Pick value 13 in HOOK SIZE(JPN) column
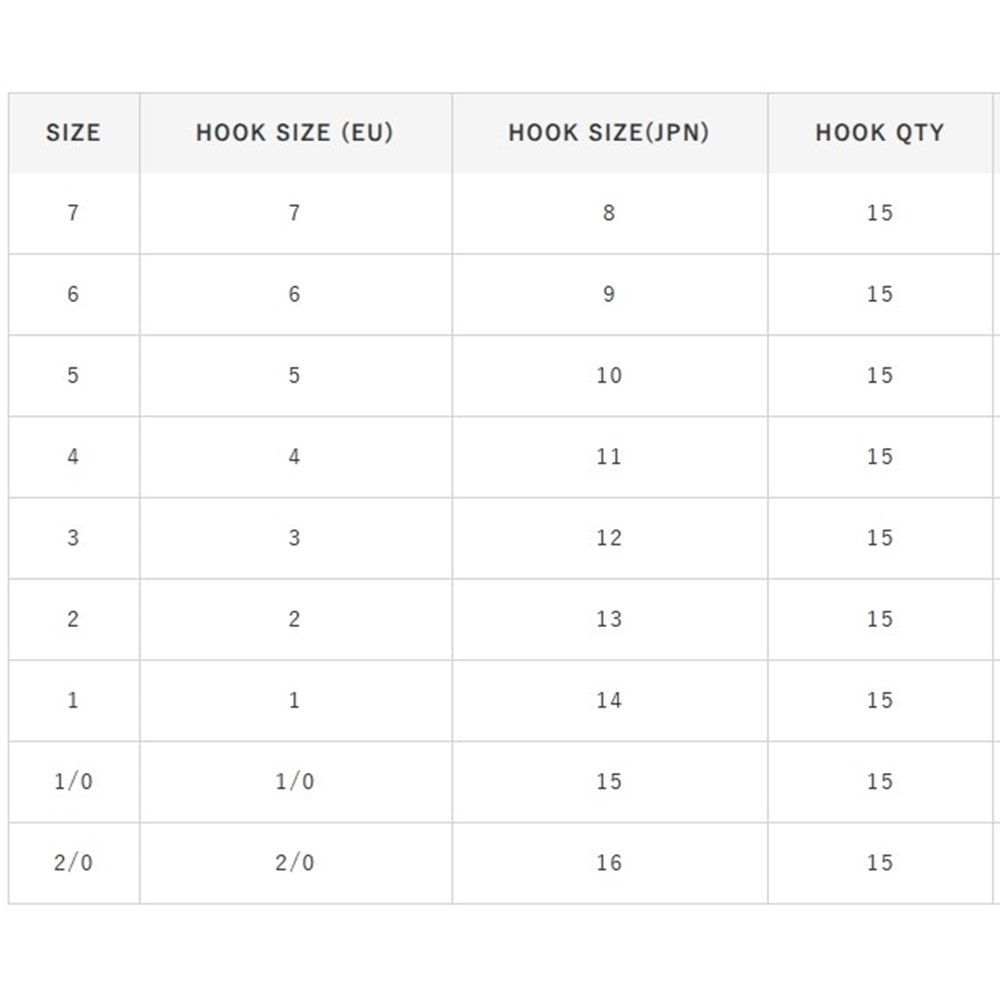The height and width of the screenshot is (1000, 1000). 609,619
